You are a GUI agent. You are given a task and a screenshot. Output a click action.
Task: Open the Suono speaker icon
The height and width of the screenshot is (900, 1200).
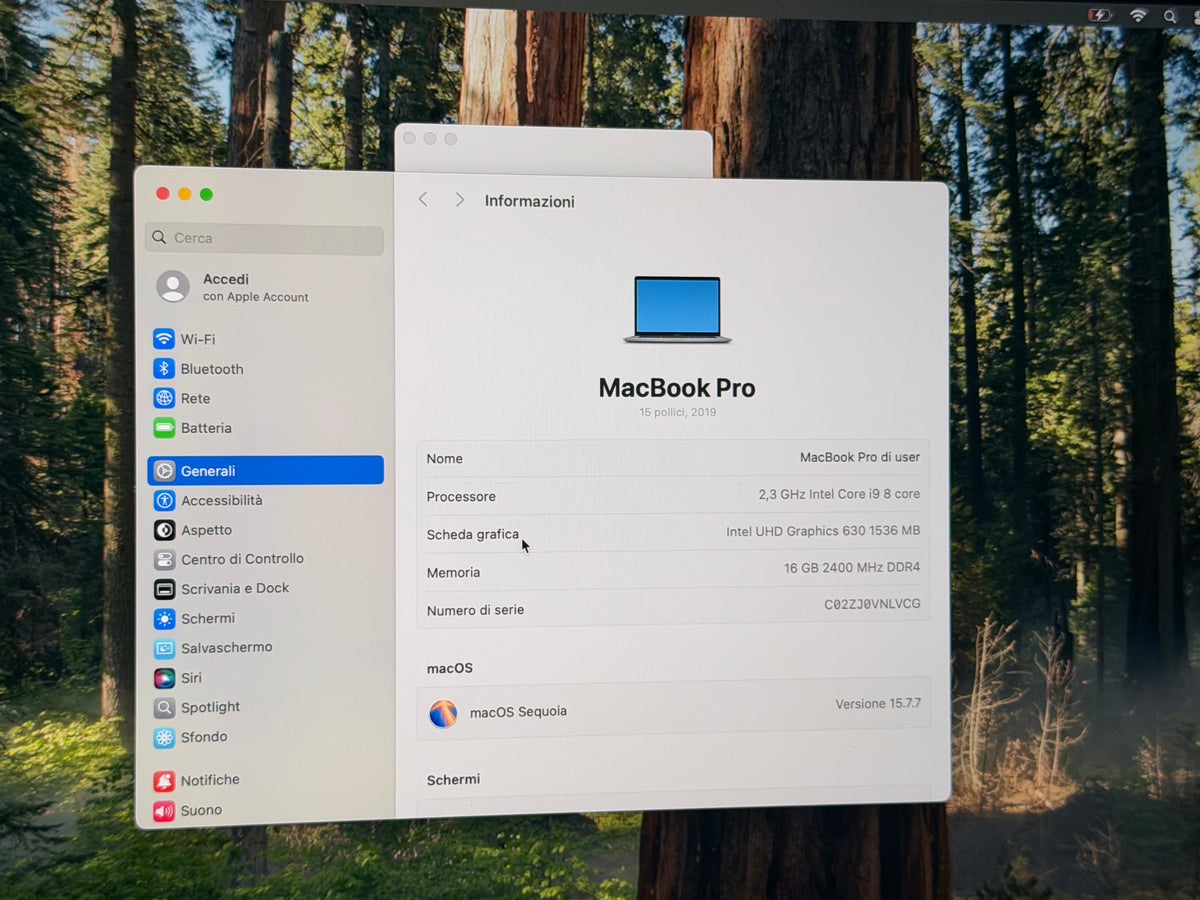coord(164,811)
